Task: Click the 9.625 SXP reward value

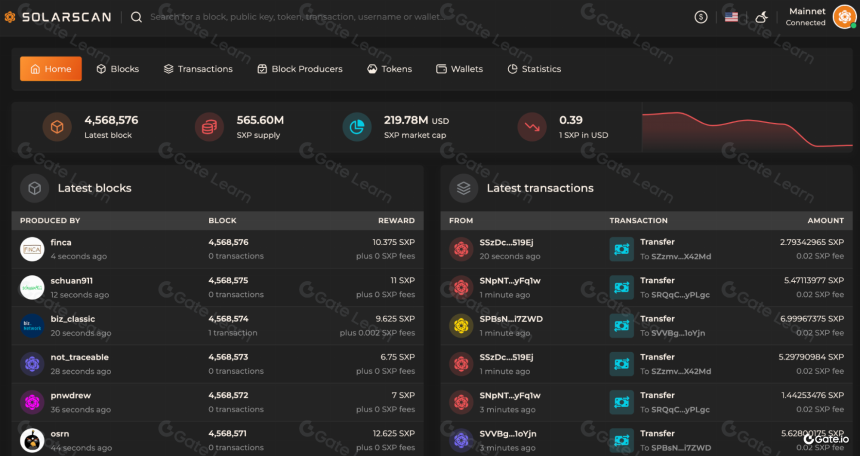Action: tap(397, 319)
